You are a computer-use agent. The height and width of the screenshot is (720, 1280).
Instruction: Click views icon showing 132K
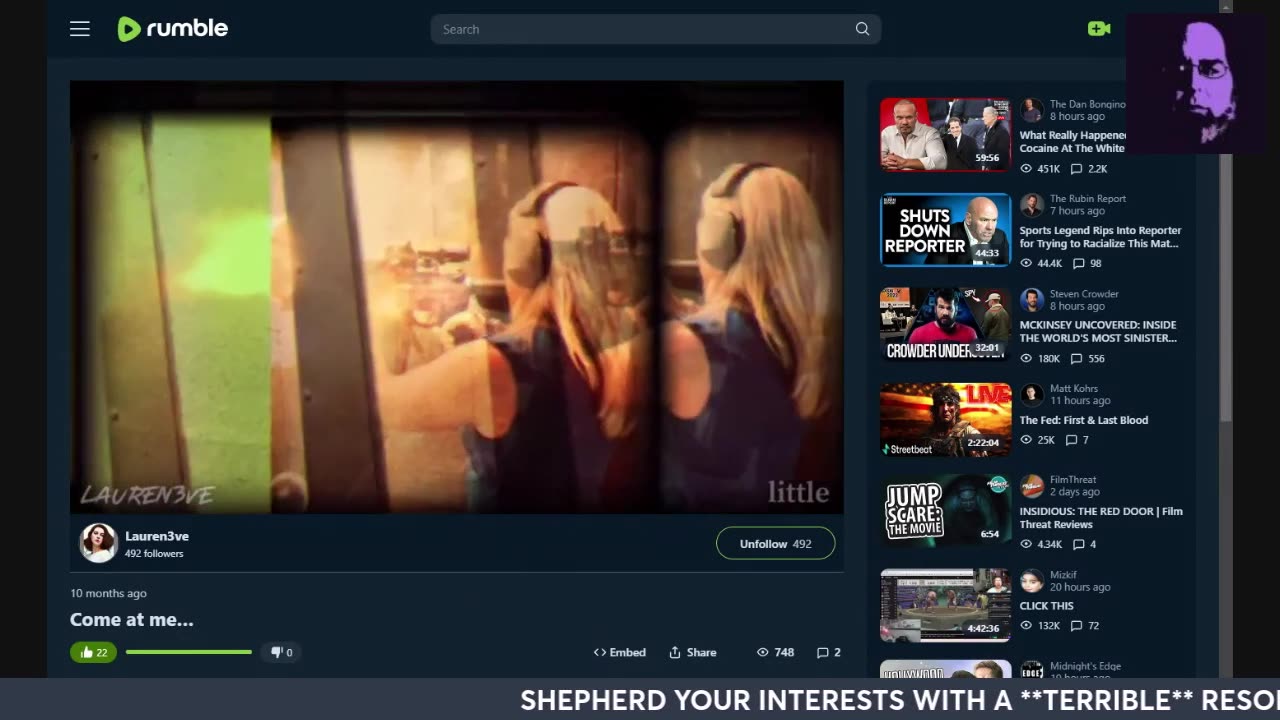tap(1026, 626)
